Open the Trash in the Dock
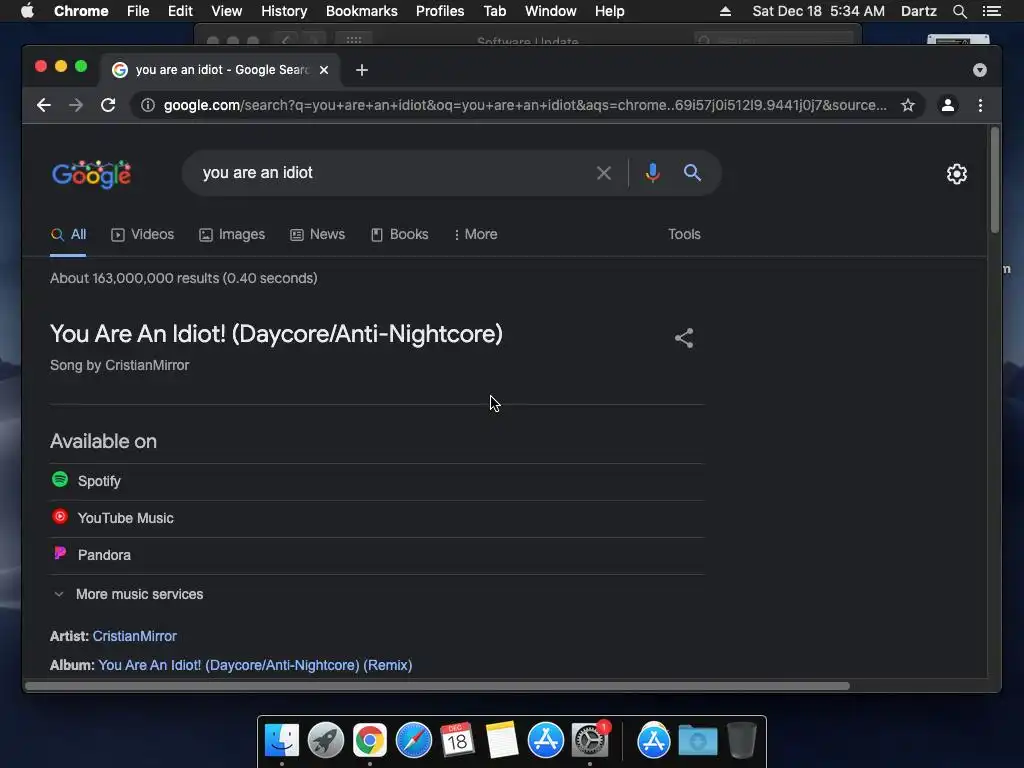The image size is (1024, 768). pyautogui.click(x=741, y=741)
